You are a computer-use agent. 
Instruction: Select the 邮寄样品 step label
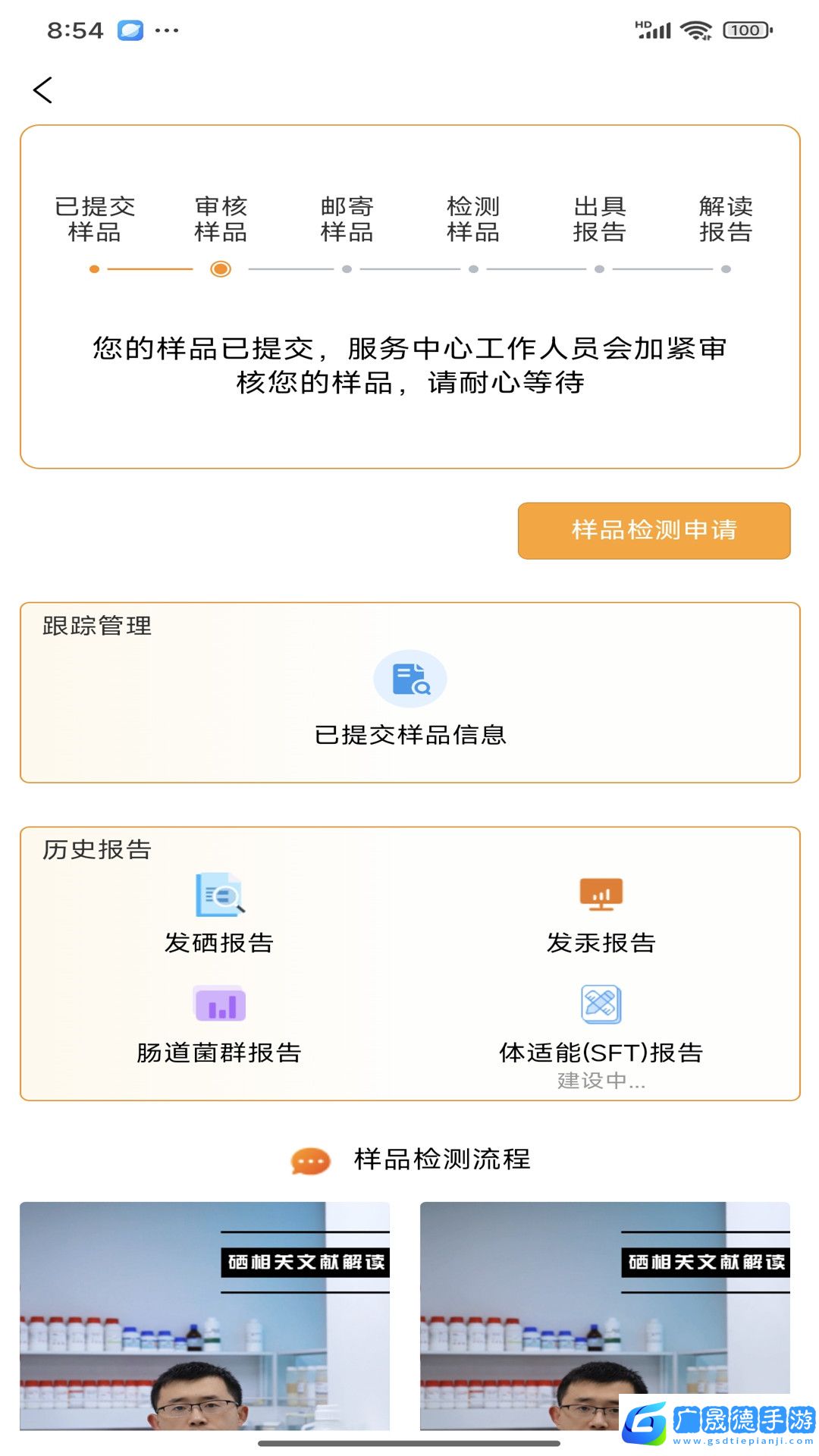point(347,218)
